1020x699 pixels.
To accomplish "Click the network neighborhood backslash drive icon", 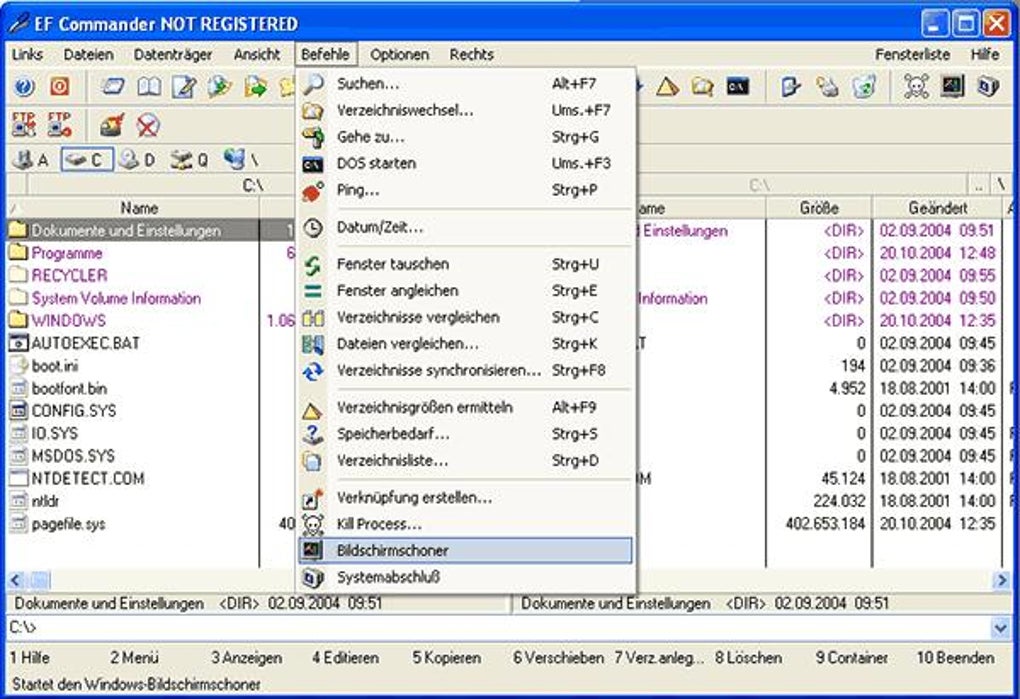I will coord(241,160).
